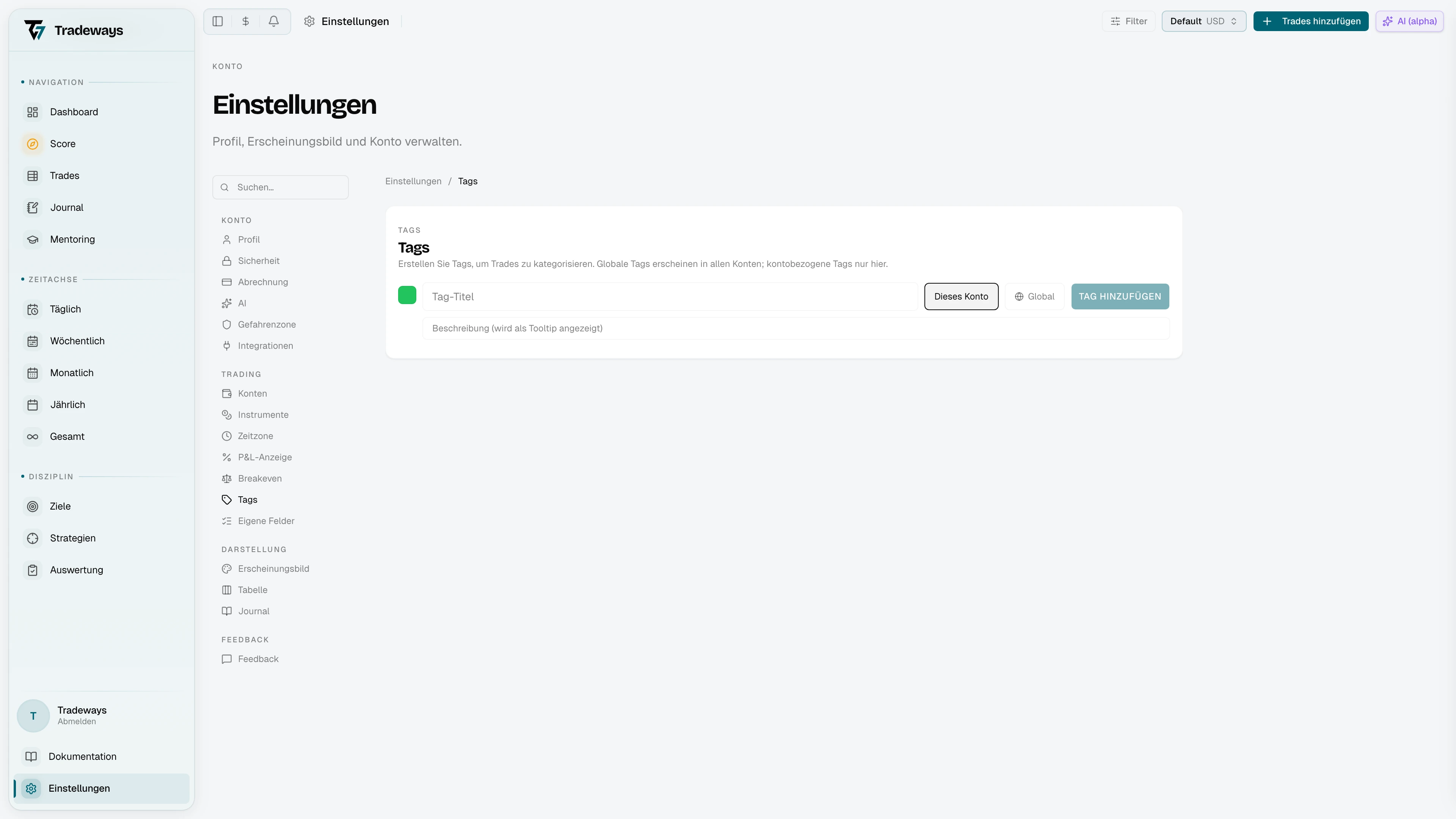Open notifications bell icon
1456x819 pixels.
tap(273, 22)
